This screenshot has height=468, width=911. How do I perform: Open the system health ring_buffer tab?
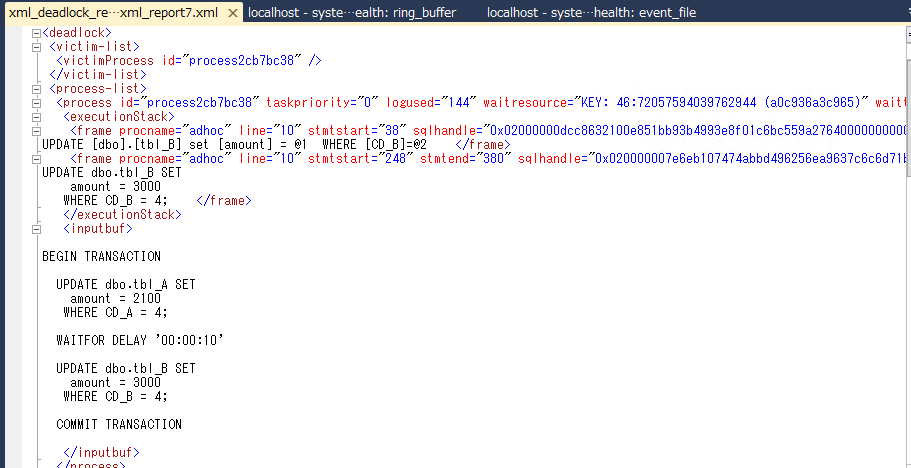(352, 12)
